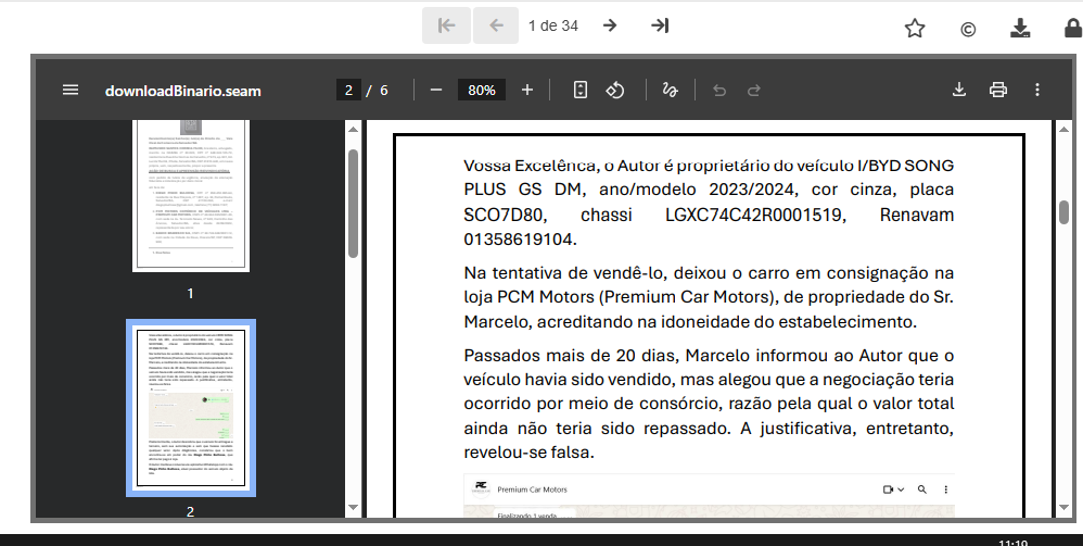Toggle PDF sidebar hamburger menu
Screen dimensions: 1083x546
pos(70,90)
